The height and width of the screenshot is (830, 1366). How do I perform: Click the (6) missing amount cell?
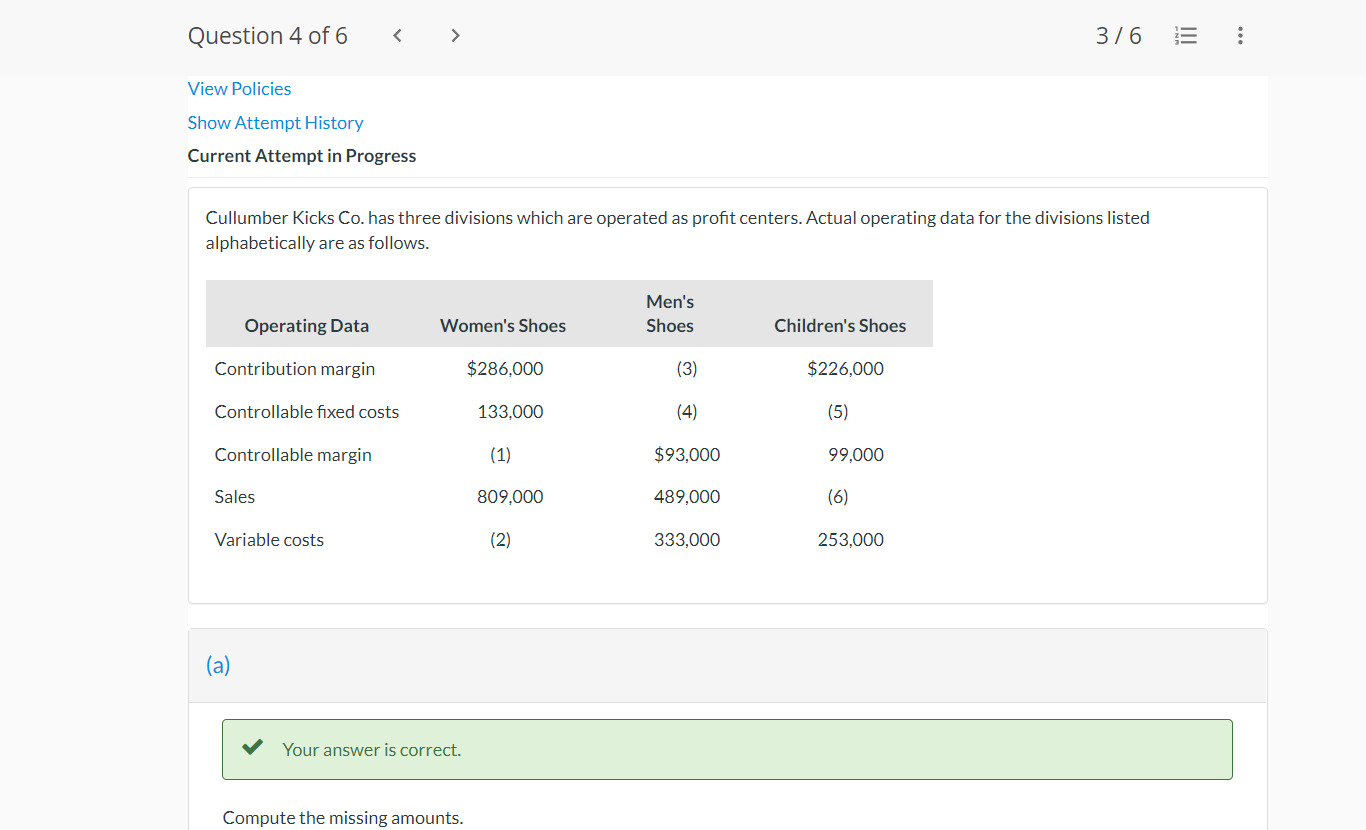click(838, 497)
